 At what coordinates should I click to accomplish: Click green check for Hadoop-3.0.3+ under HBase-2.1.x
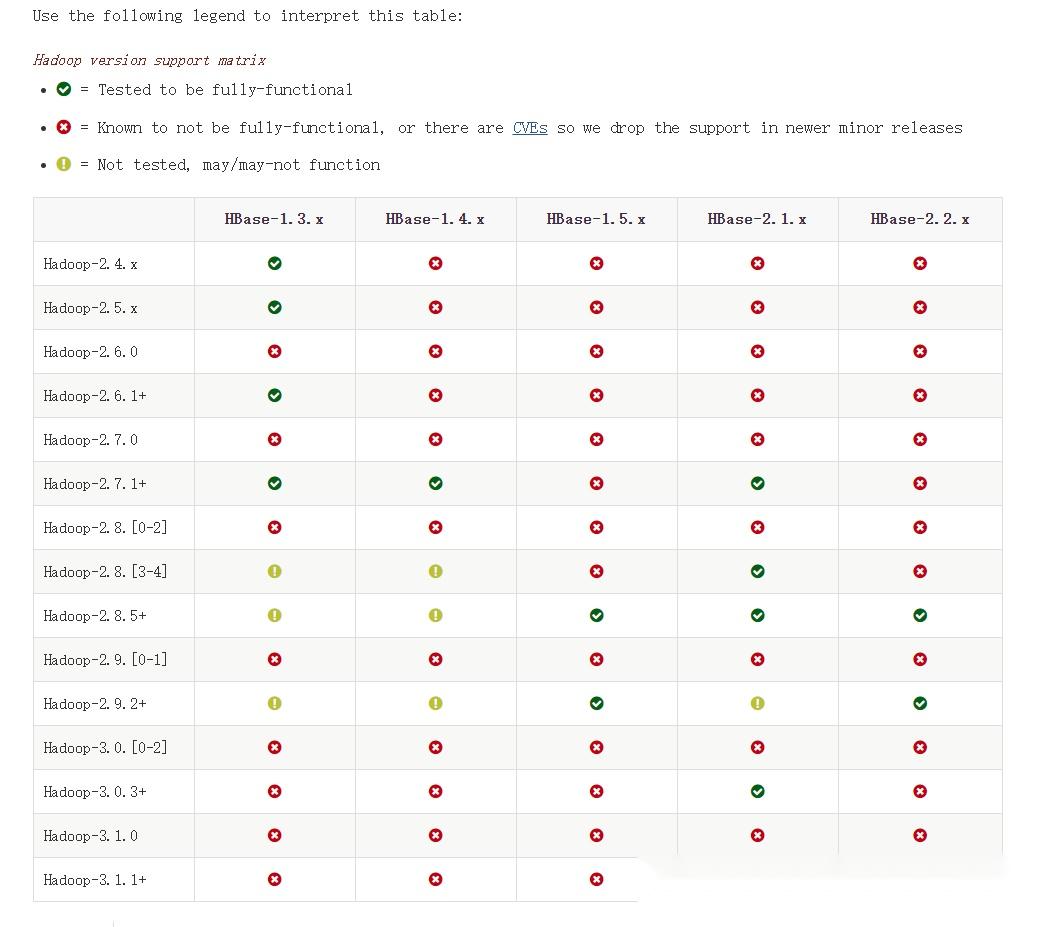coord(757,791)
